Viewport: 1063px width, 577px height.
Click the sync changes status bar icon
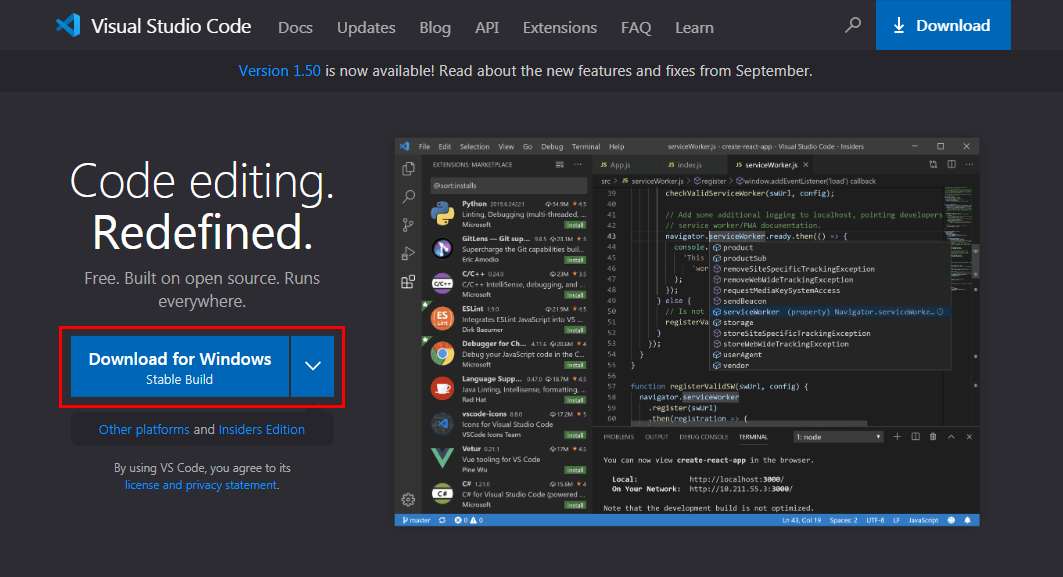(442, 520)
